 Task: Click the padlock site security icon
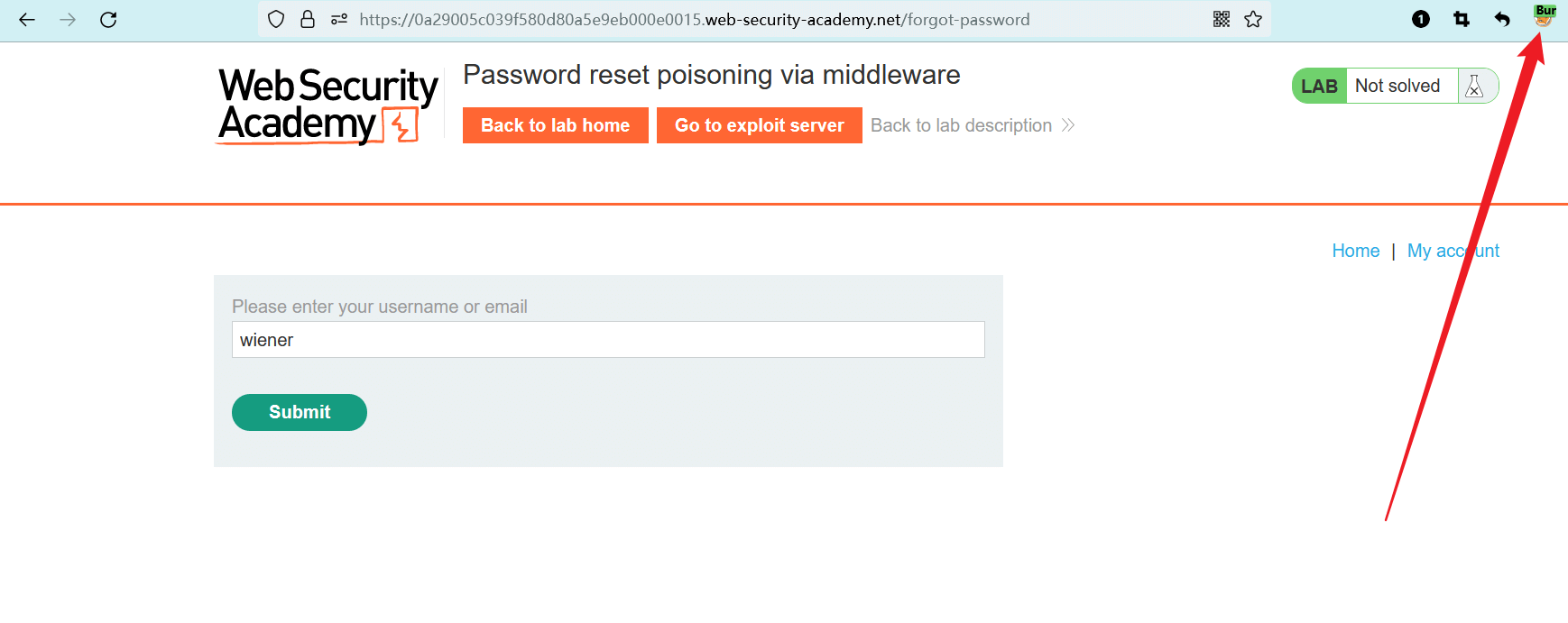click(308, 20)
